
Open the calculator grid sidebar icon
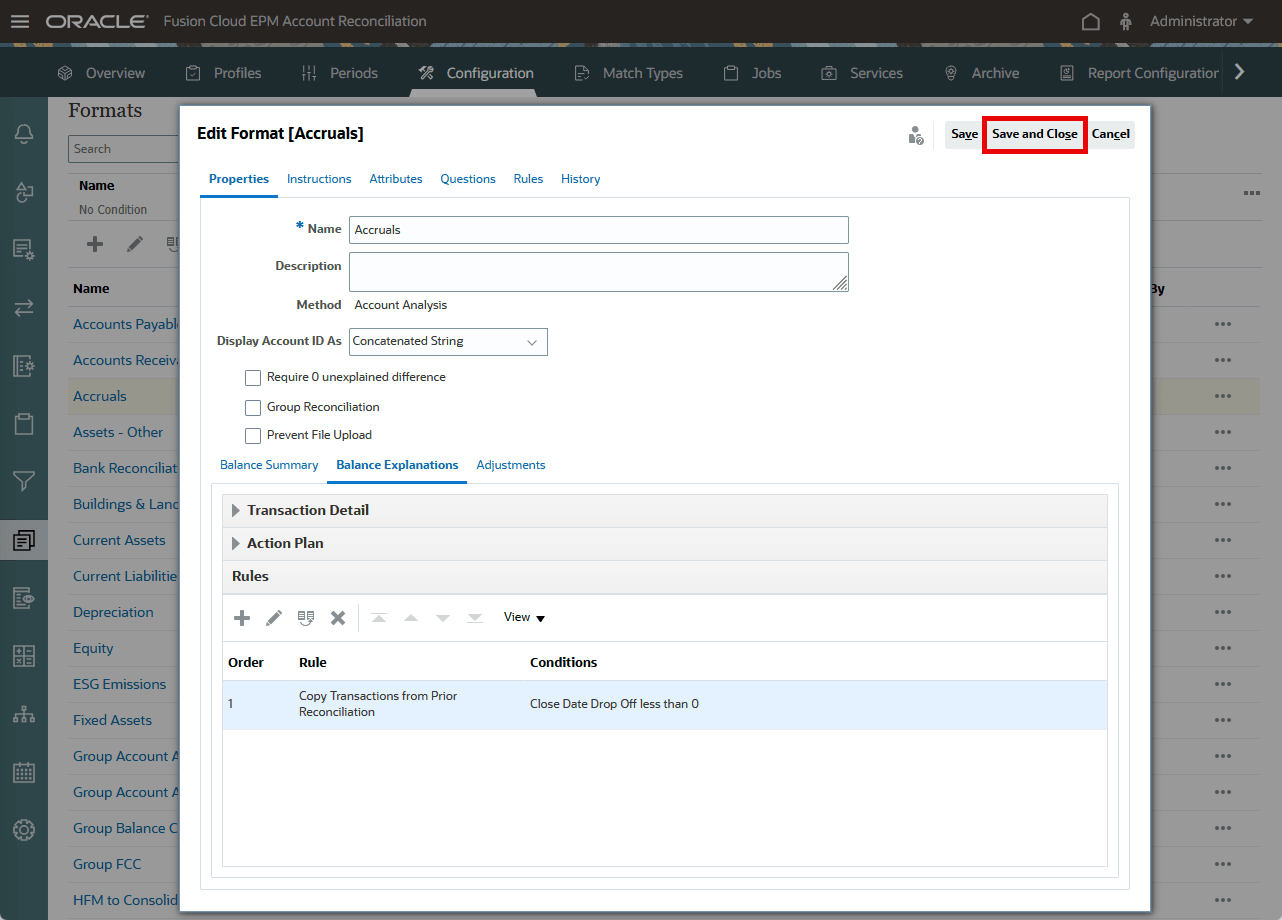[24, 656]
